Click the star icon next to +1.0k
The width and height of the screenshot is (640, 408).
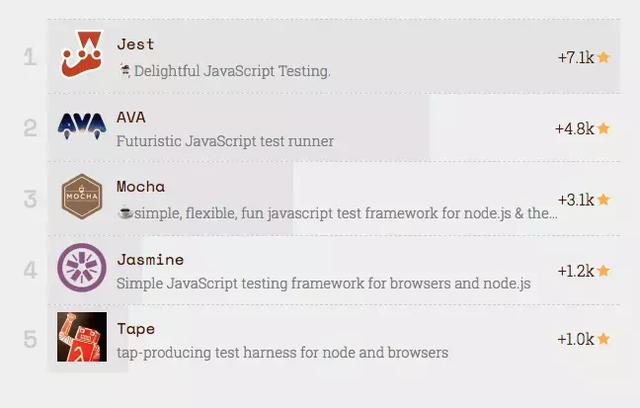coord(603,339)
